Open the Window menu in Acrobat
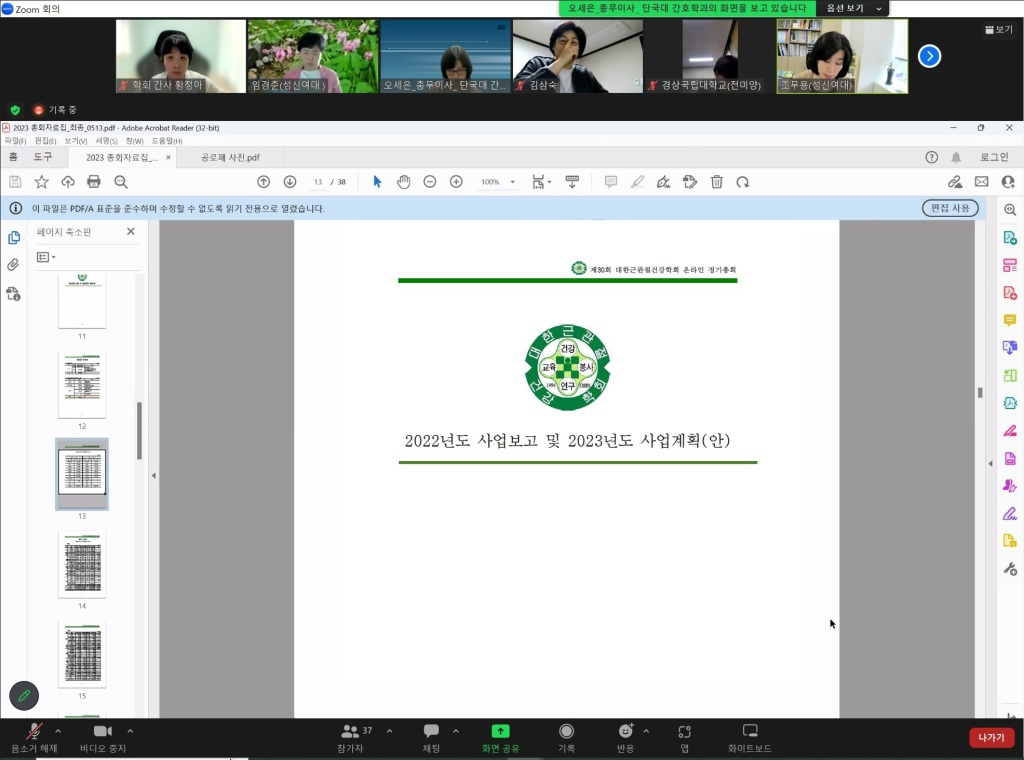This screenshot has width=1024, height=760. [135, 141]
